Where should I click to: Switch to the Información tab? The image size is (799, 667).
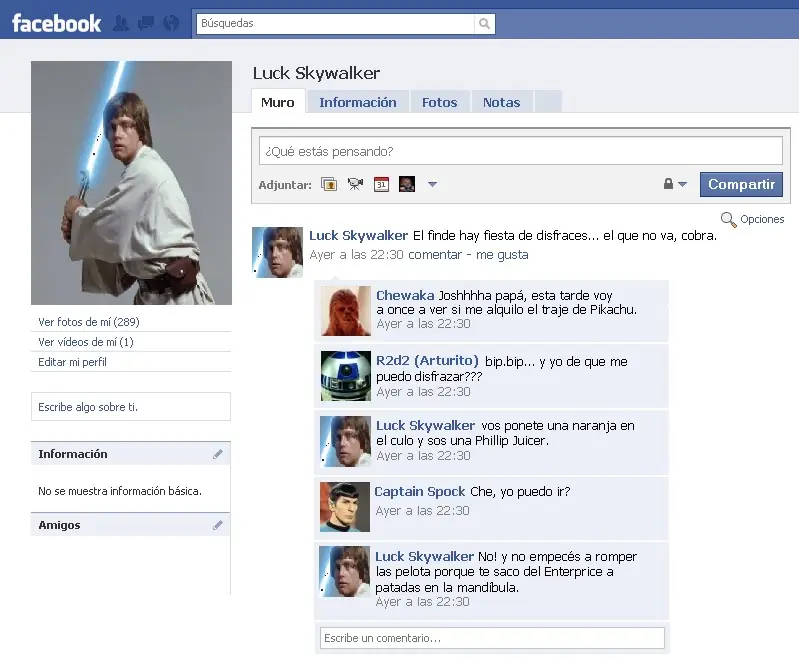(x=358, y=102)
